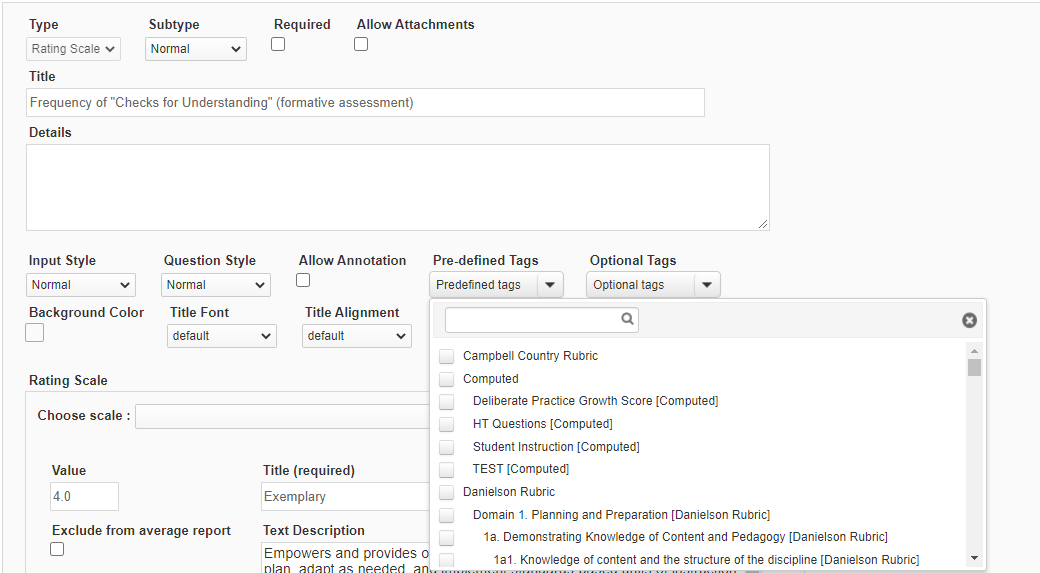Tick Exclude from average report checkbox

pyautogui.click(x=57, y=549)
